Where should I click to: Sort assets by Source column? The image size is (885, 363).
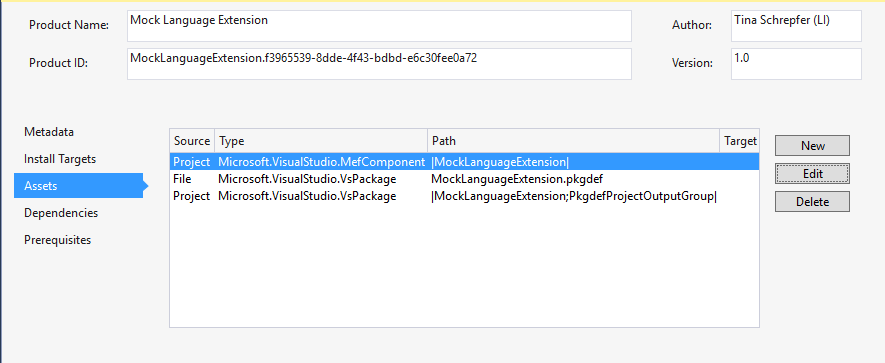tap(192, 141)
